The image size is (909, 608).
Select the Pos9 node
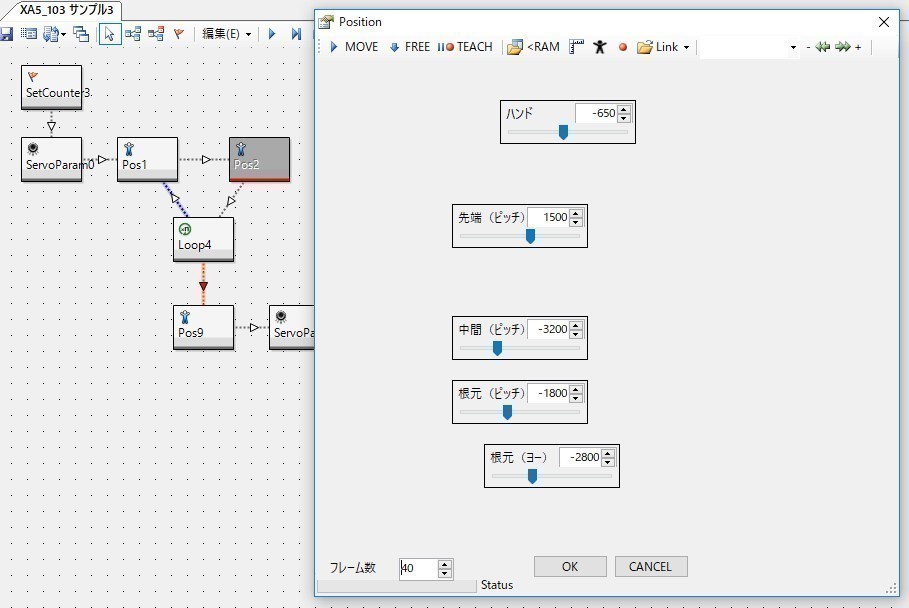click(x=203, y=327)
